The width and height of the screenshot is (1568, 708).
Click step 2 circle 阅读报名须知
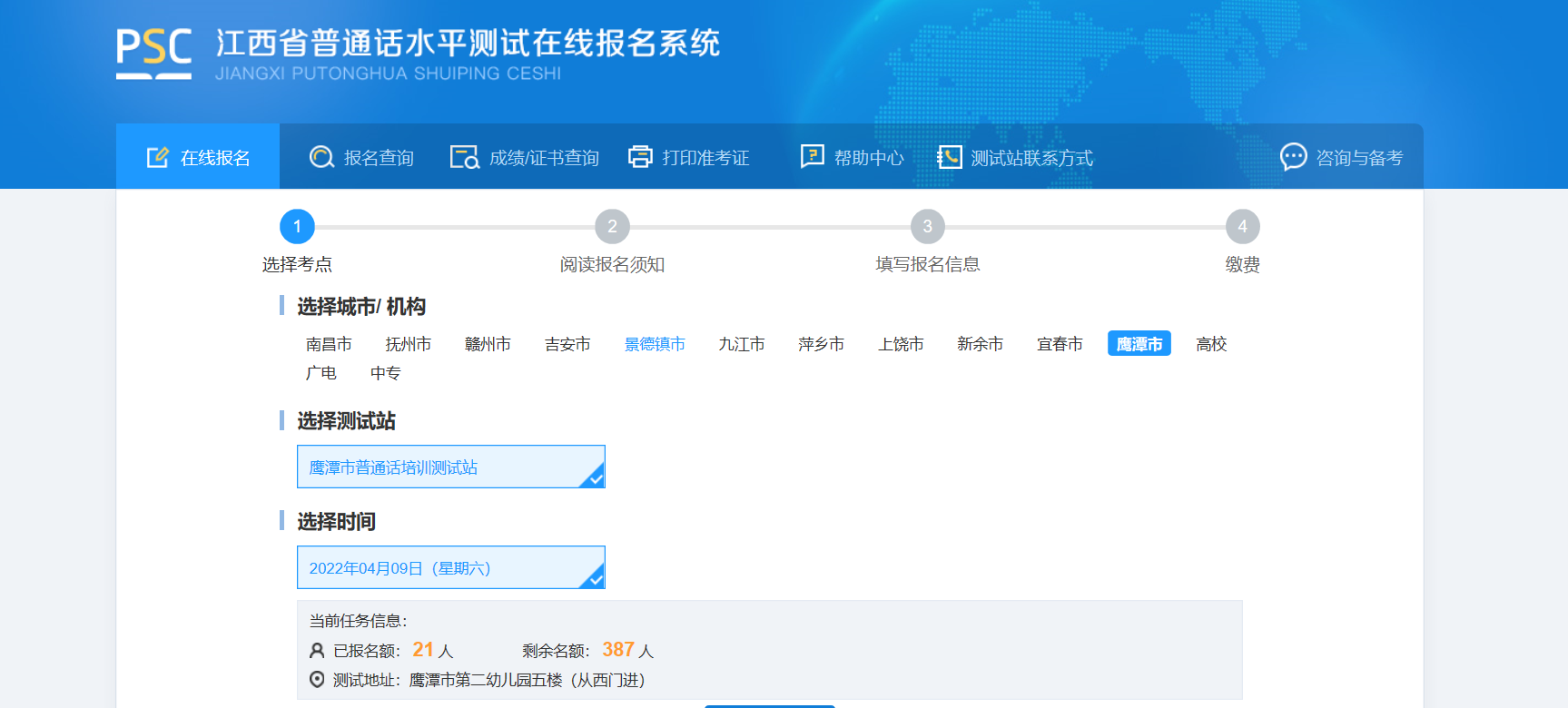612,226
